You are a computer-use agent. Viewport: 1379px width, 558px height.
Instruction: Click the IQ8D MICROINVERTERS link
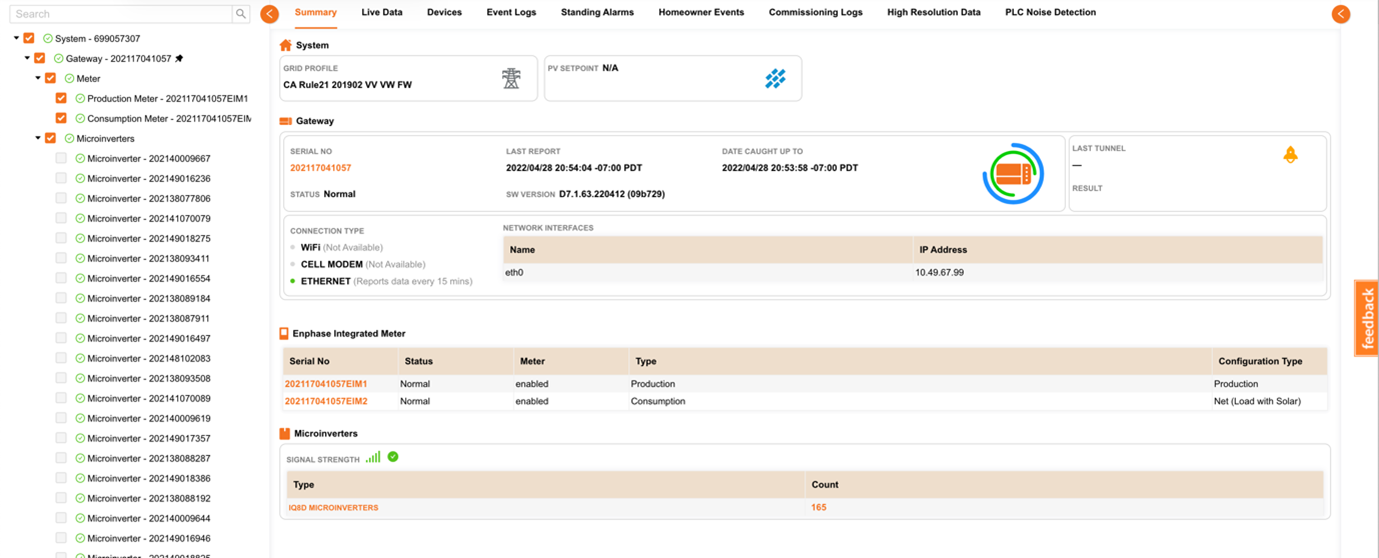pyautogui.click(x=334, y=508)
